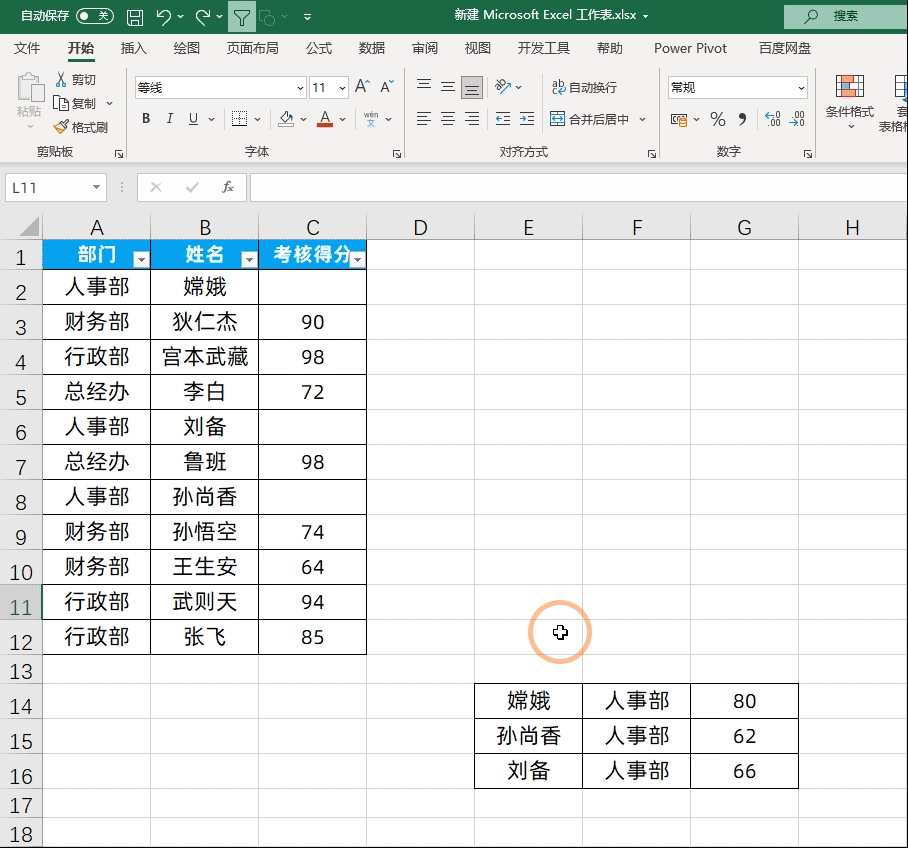Open the Power Pivot ribbon tab
This screenshot has width=908, height=848.
coord(690,47)
